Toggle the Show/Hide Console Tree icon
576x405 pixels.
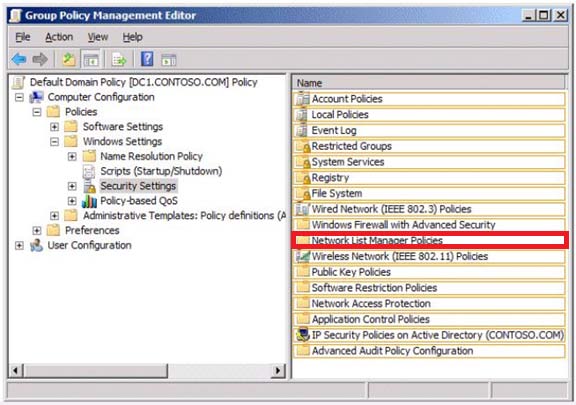point(91,59)
